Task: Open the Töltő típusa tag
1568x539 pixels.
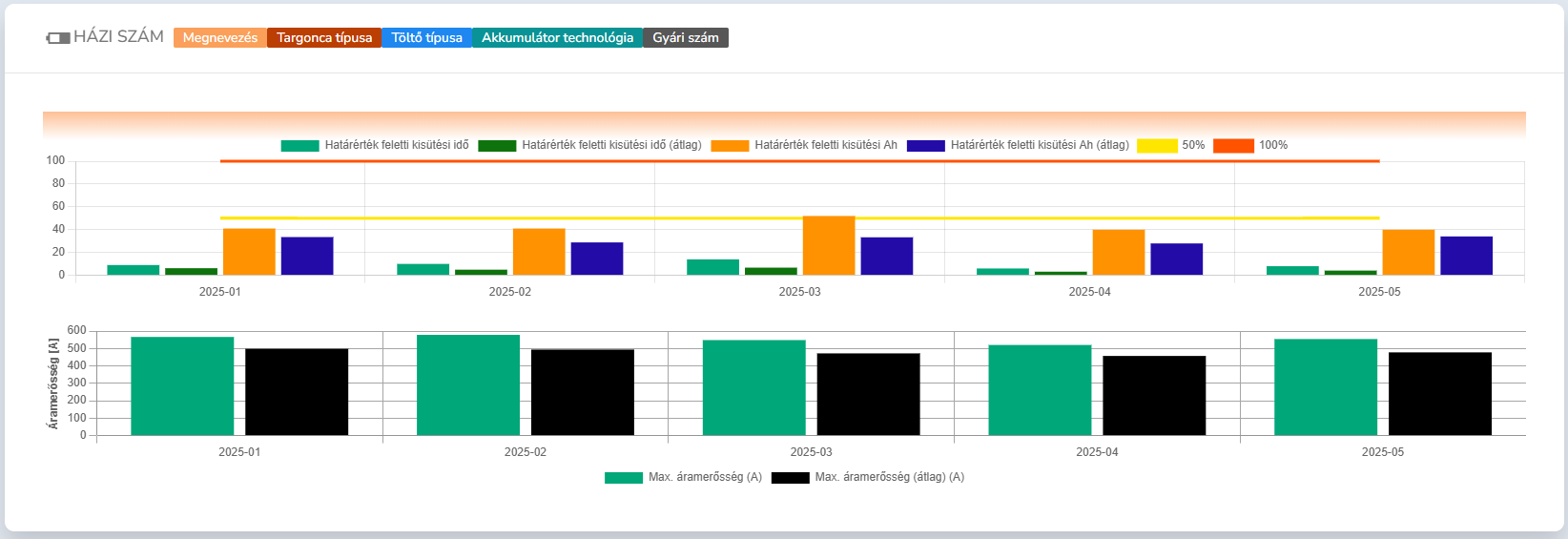Action: tap(426, 38)
